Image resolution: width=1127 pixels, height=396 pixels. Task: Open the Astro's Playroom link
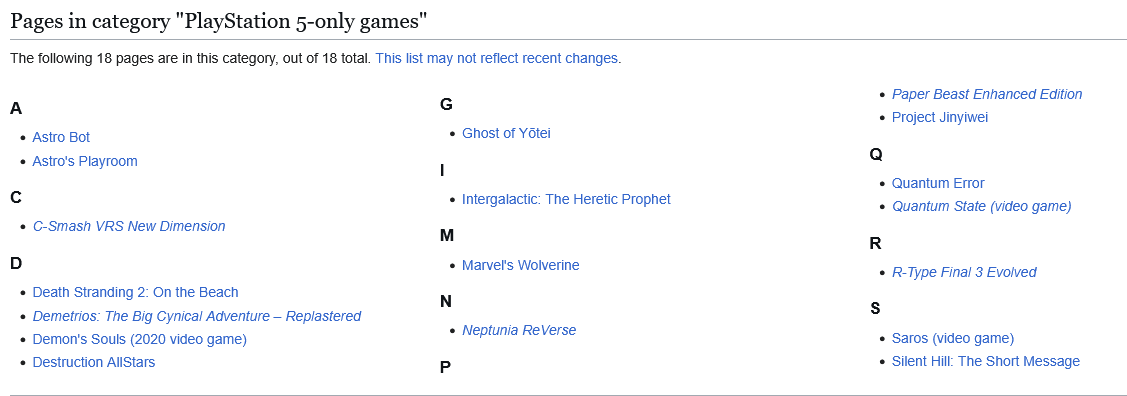(x=85, y=161)
